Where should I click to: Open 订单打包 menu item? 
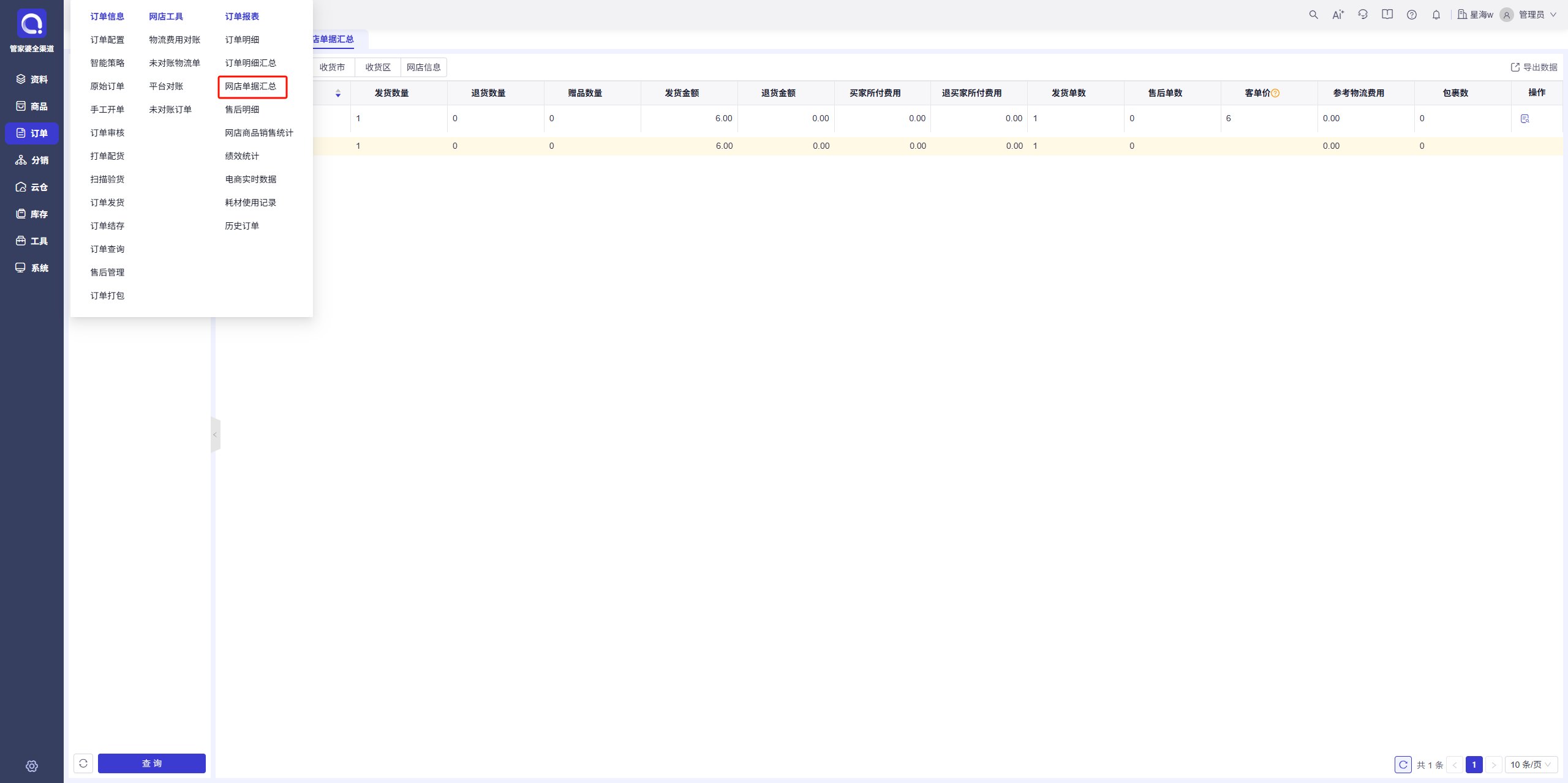(107, 296)
